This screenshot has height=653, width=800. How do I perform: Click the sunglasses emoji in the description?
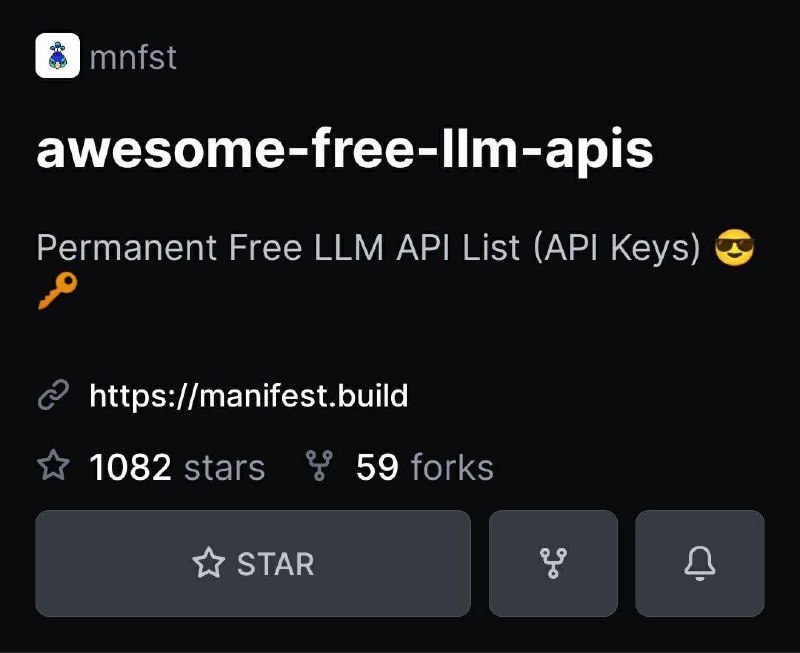[735, 247]
